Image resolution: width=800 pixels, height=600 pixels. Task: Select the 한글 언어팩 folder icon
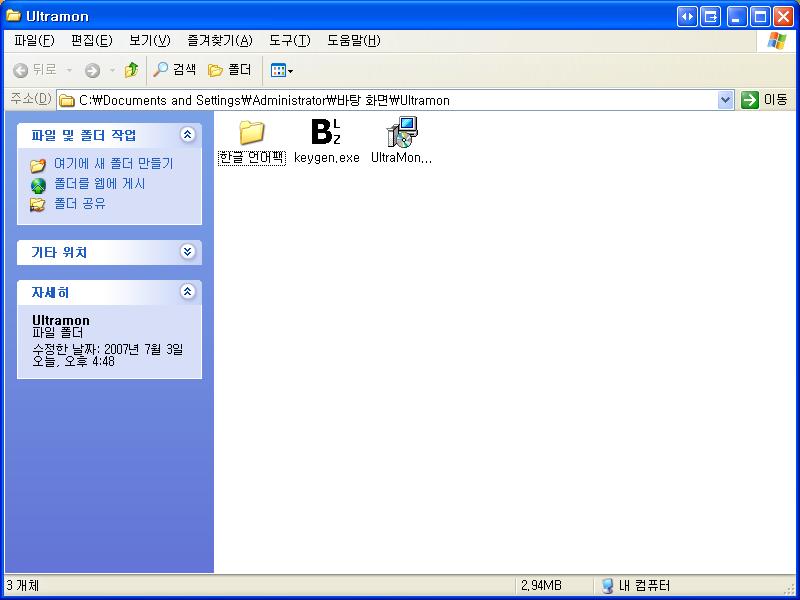pyautogui.click(x=252, y=132)
